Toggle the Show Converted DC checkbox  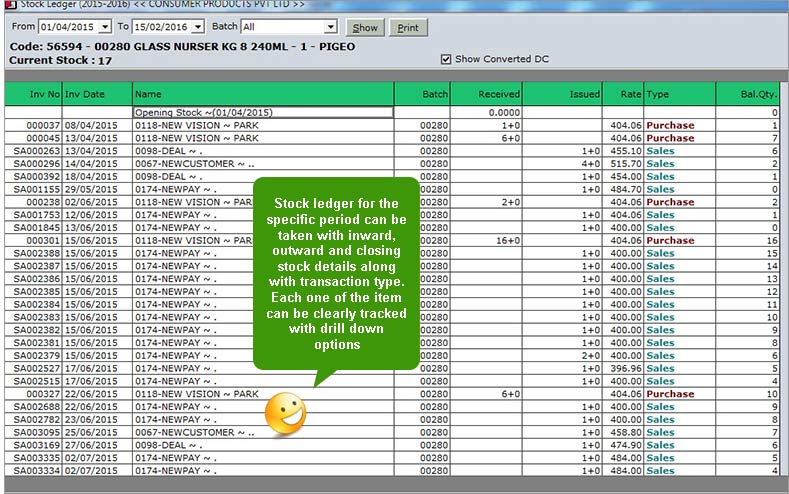coord(446,59)
